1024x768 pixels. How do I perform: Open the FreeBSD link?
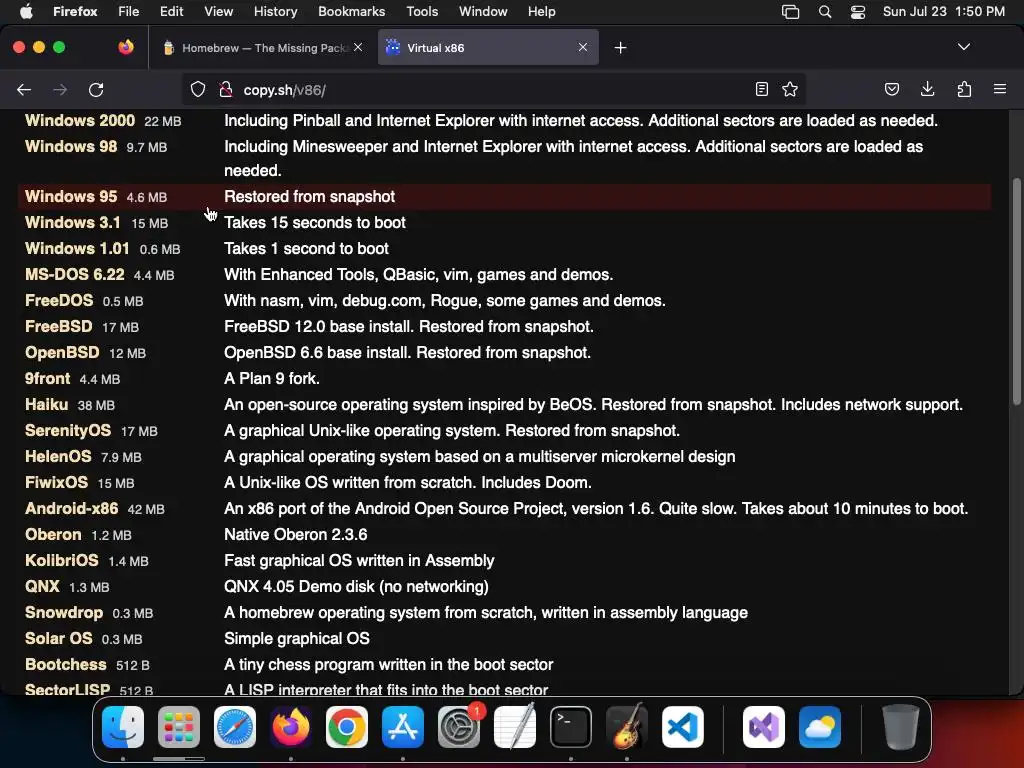click(58, 327)
